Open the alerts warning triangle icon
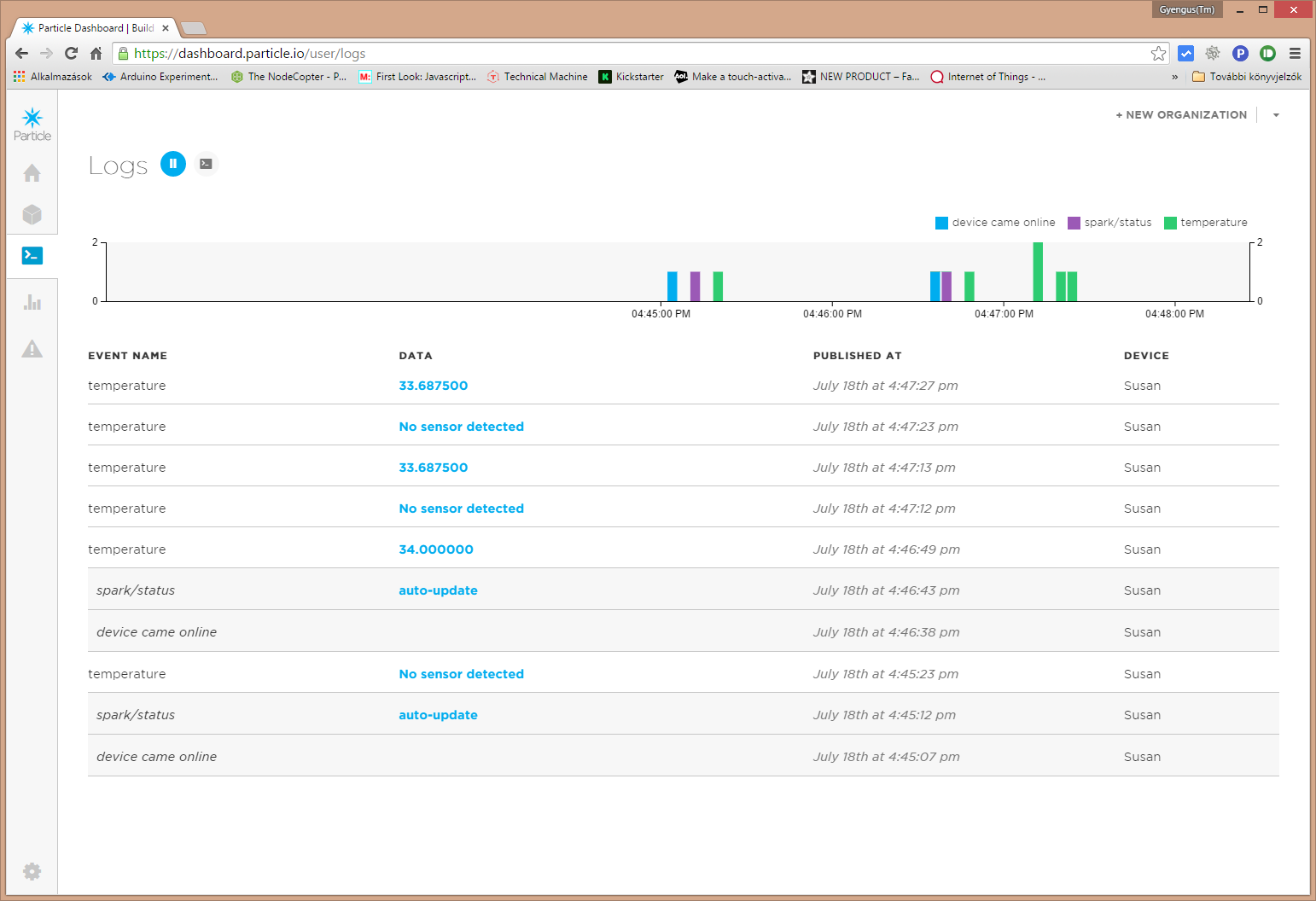Viewport: 1316px width, 901px height. (x=32, y=349)
